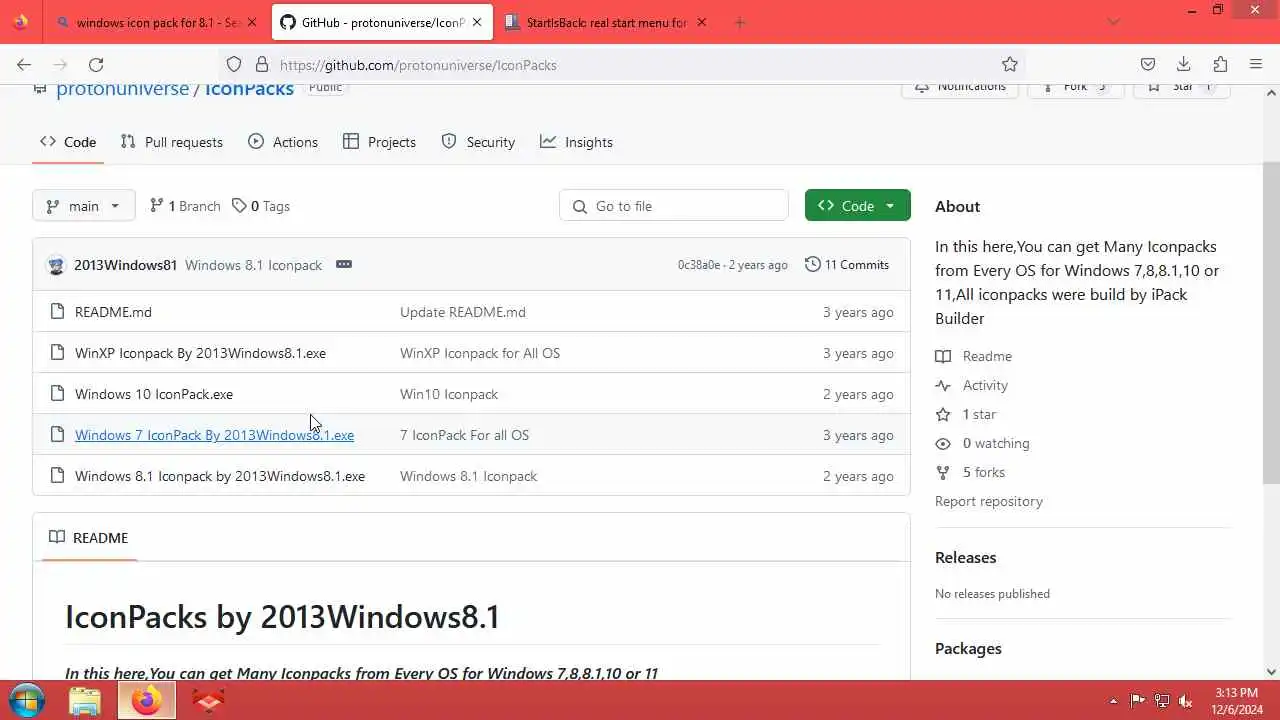Close the GitHub IconPacks tab
Image resolution: width=1280 pixels, height=720 pixels.
click(x=477, y=22)
